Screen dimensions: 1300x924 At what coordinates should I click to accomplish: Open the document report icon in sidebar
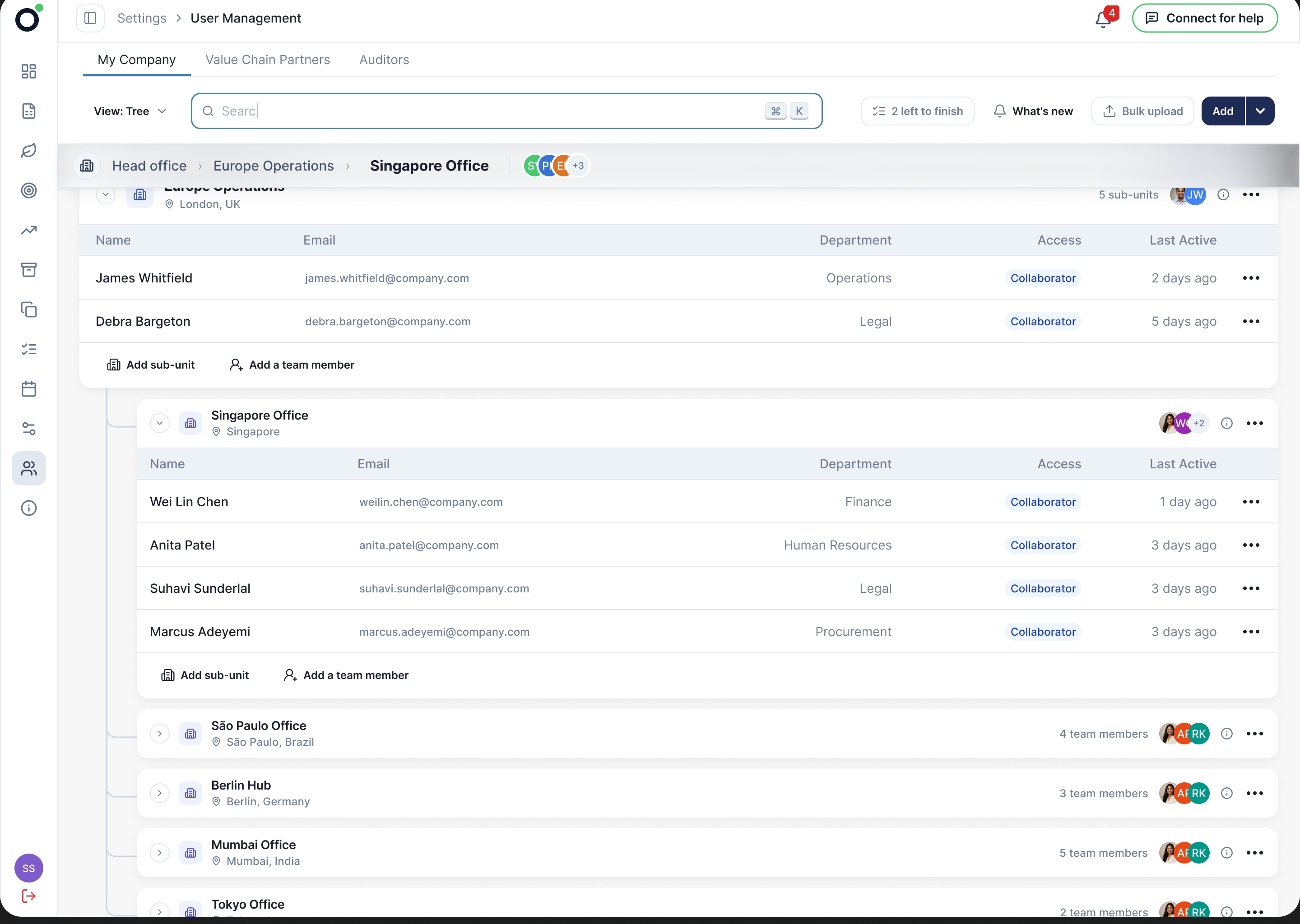(x=28, y=111)
